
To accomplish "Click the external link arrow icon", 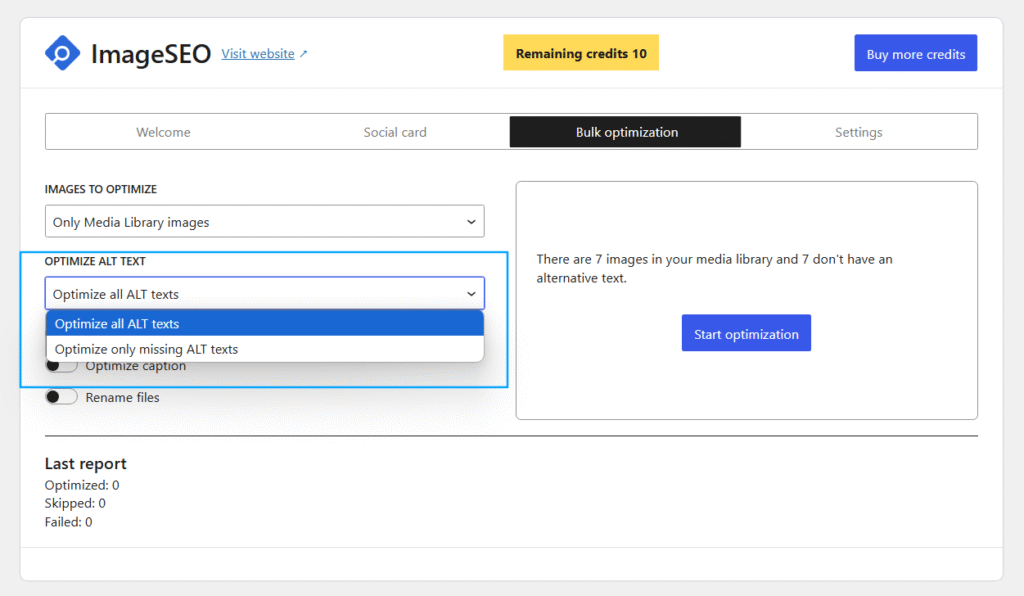I will coord(303,54).
